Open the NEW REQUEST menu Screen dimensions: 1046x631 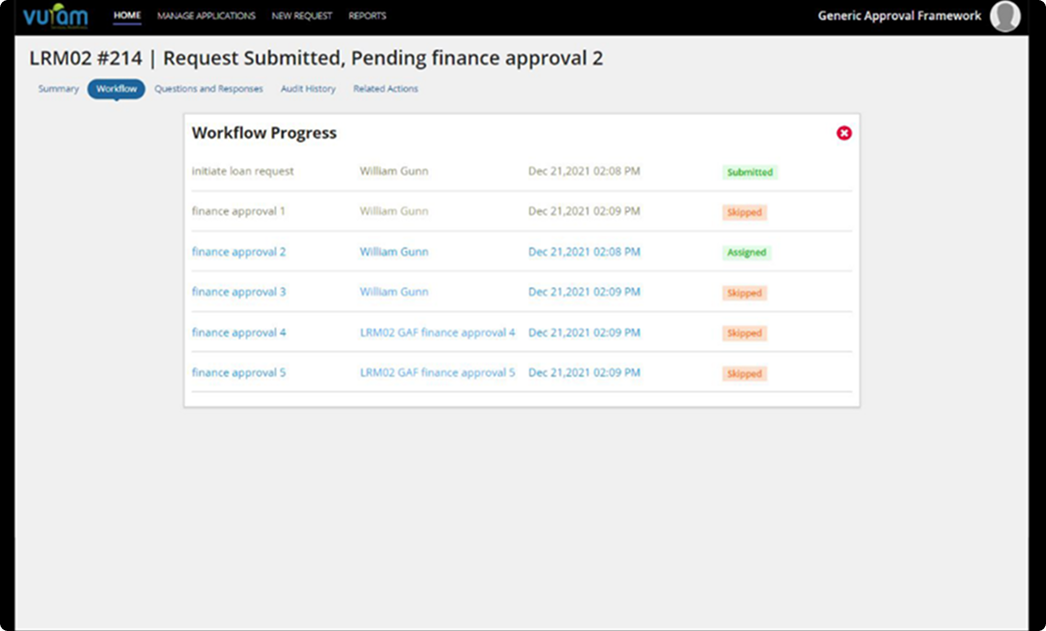[301, 16]
